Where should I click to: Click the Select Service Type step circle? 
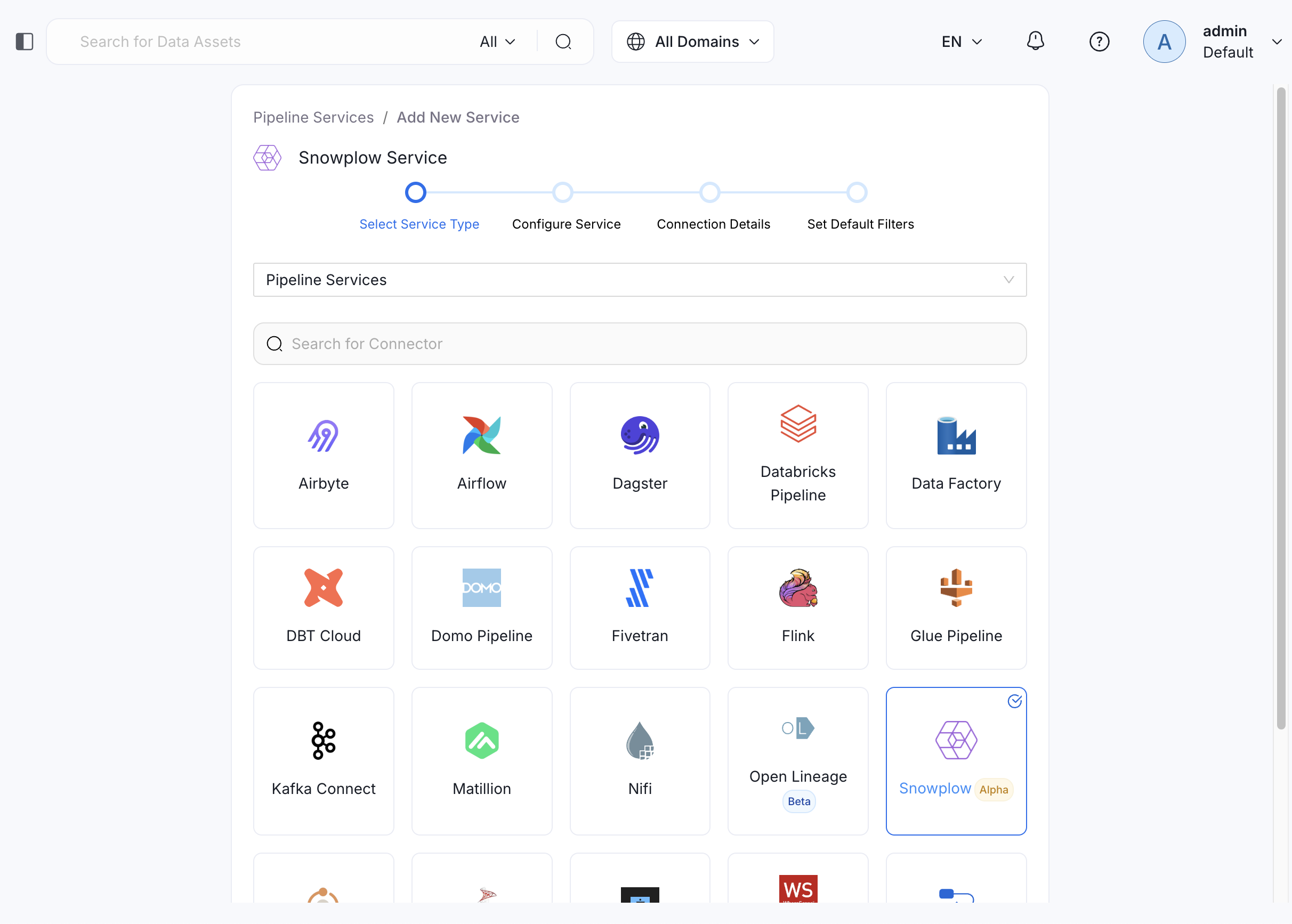416,192
